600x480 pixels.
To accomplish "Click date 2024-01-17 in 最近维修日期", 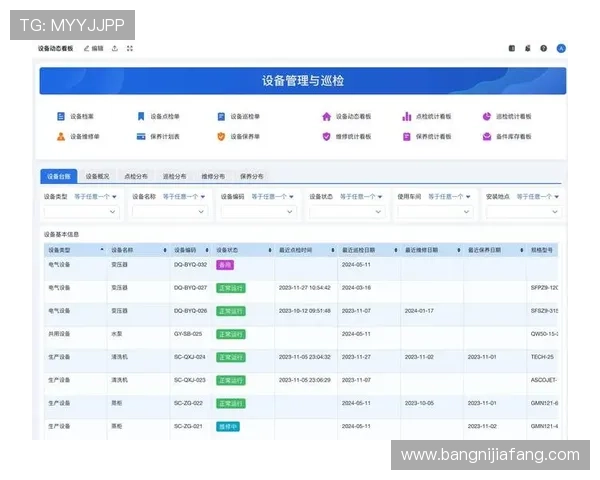I will (x=419, y=311).
